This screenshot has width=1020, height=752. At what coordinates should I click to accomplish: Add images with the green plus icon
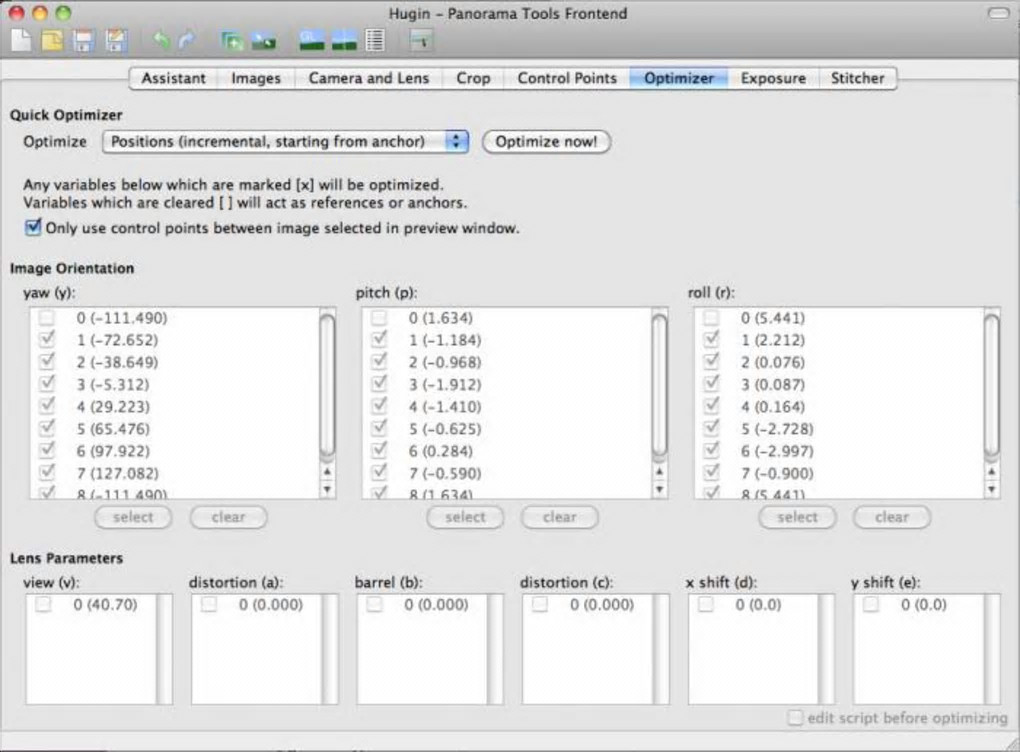pos(232,41)
